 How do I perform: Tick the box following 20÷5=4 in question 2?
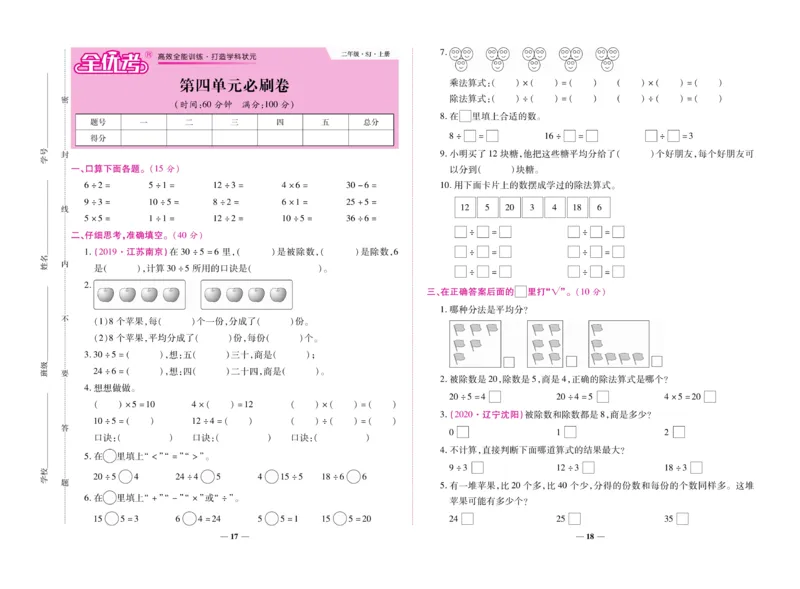pos(498,398)
